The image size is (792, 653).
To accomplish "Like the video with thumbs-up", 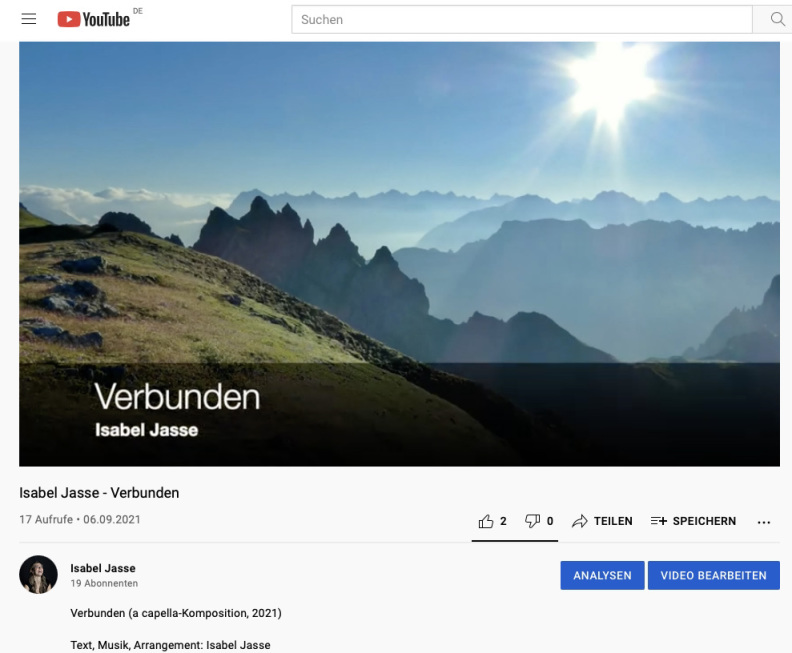I will [x=487, y=521].
